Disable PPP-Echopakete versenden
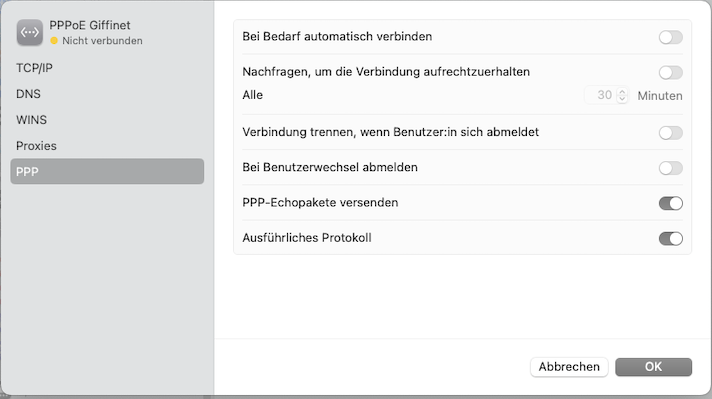The width and height of the screenshot is (712, 399). pyautogui.click(x=671, y=203)
